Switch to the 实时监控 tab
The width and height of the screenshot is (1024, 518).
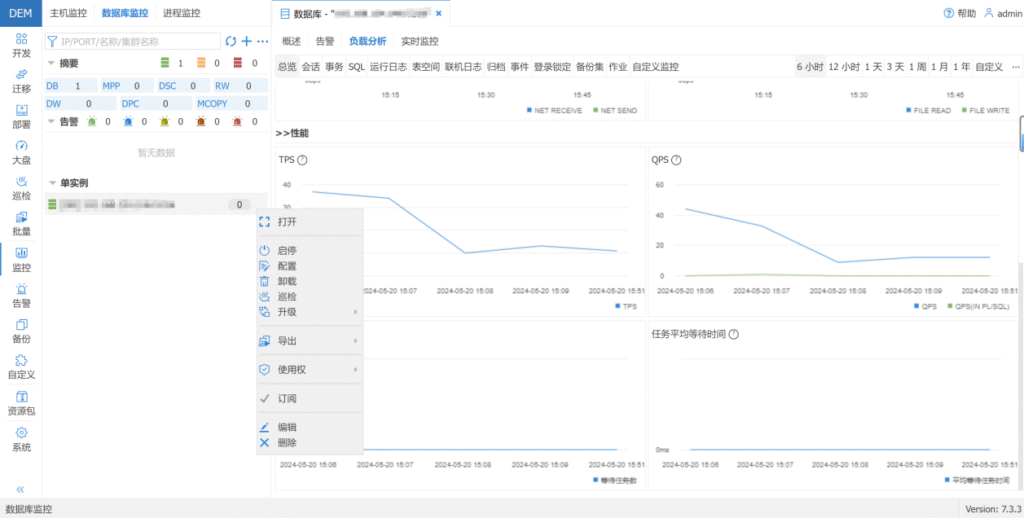coord(419,41)
